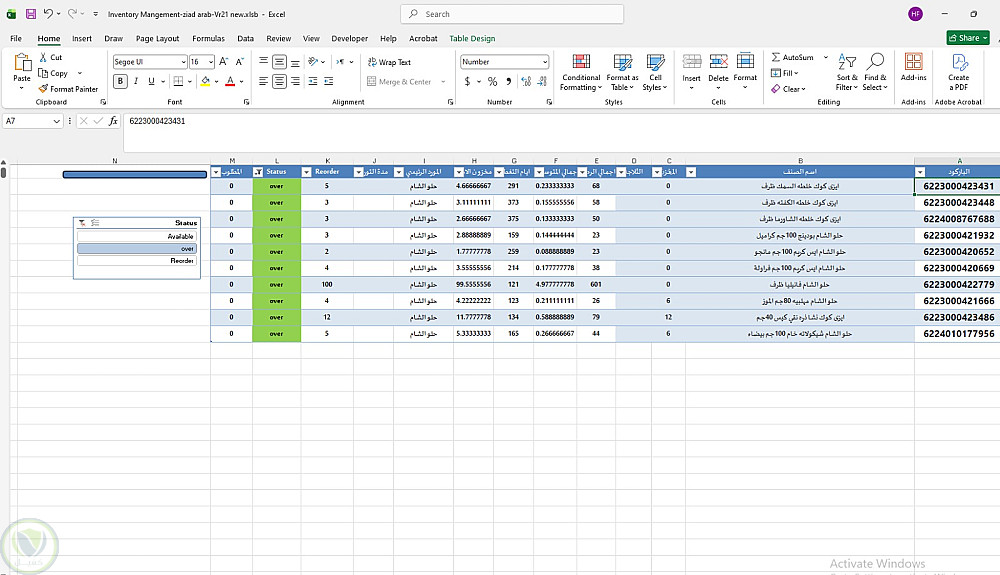Screen dimensions: 1000x575
Task: Click the AutoSum sigma icon
Action: [776, 57]
